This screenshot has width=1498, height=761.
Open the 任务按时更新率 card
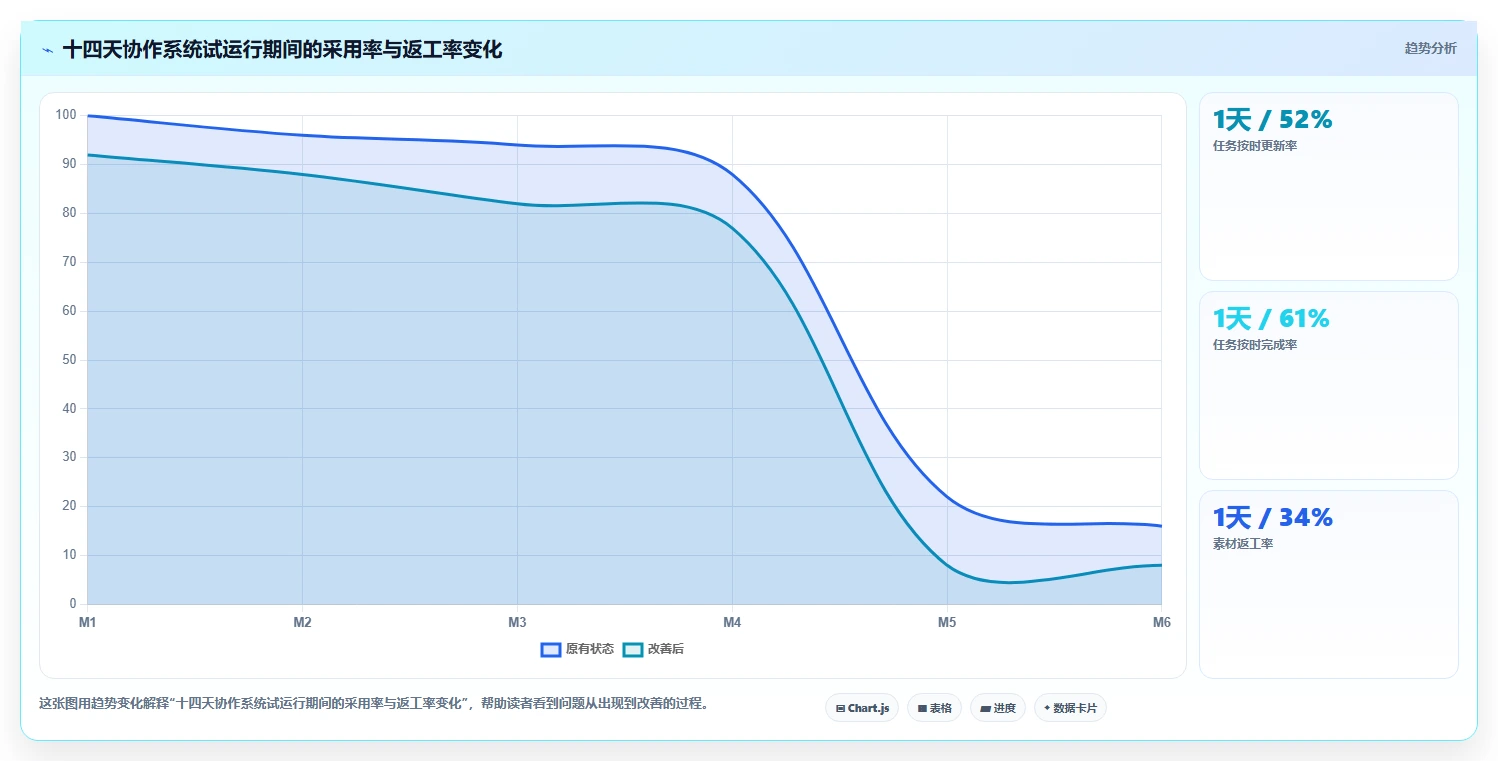point(1328,186)
